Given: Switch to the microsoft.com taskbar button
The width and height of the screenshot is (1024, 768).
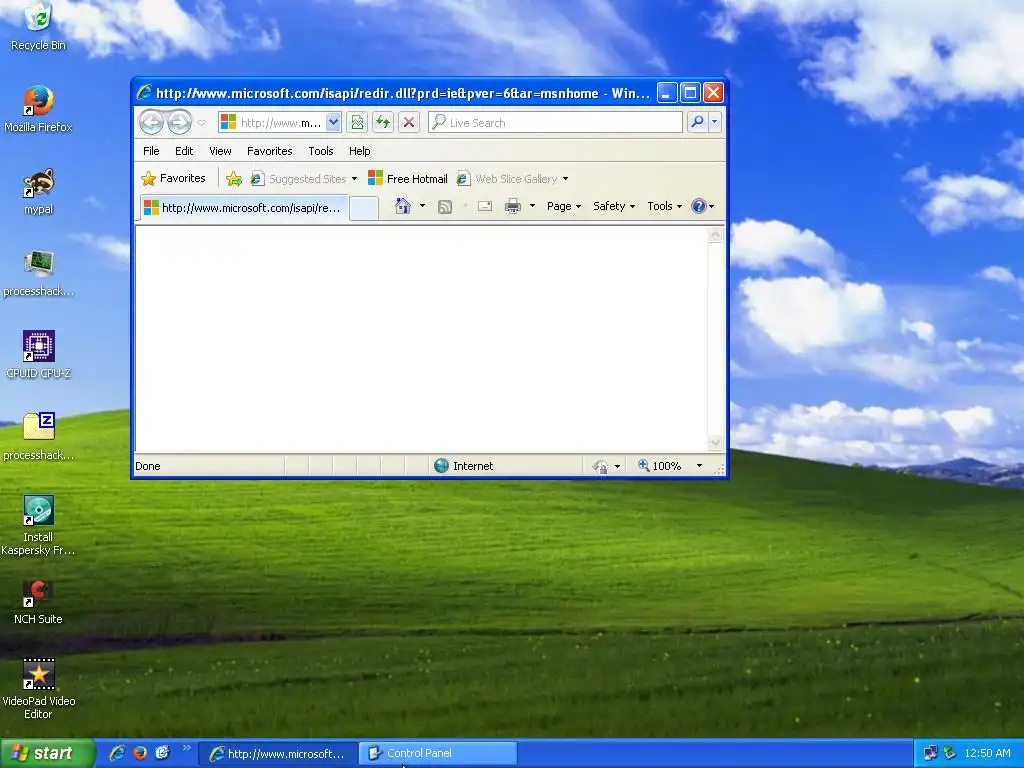Looking at the screenshot, I should (277, 754).
